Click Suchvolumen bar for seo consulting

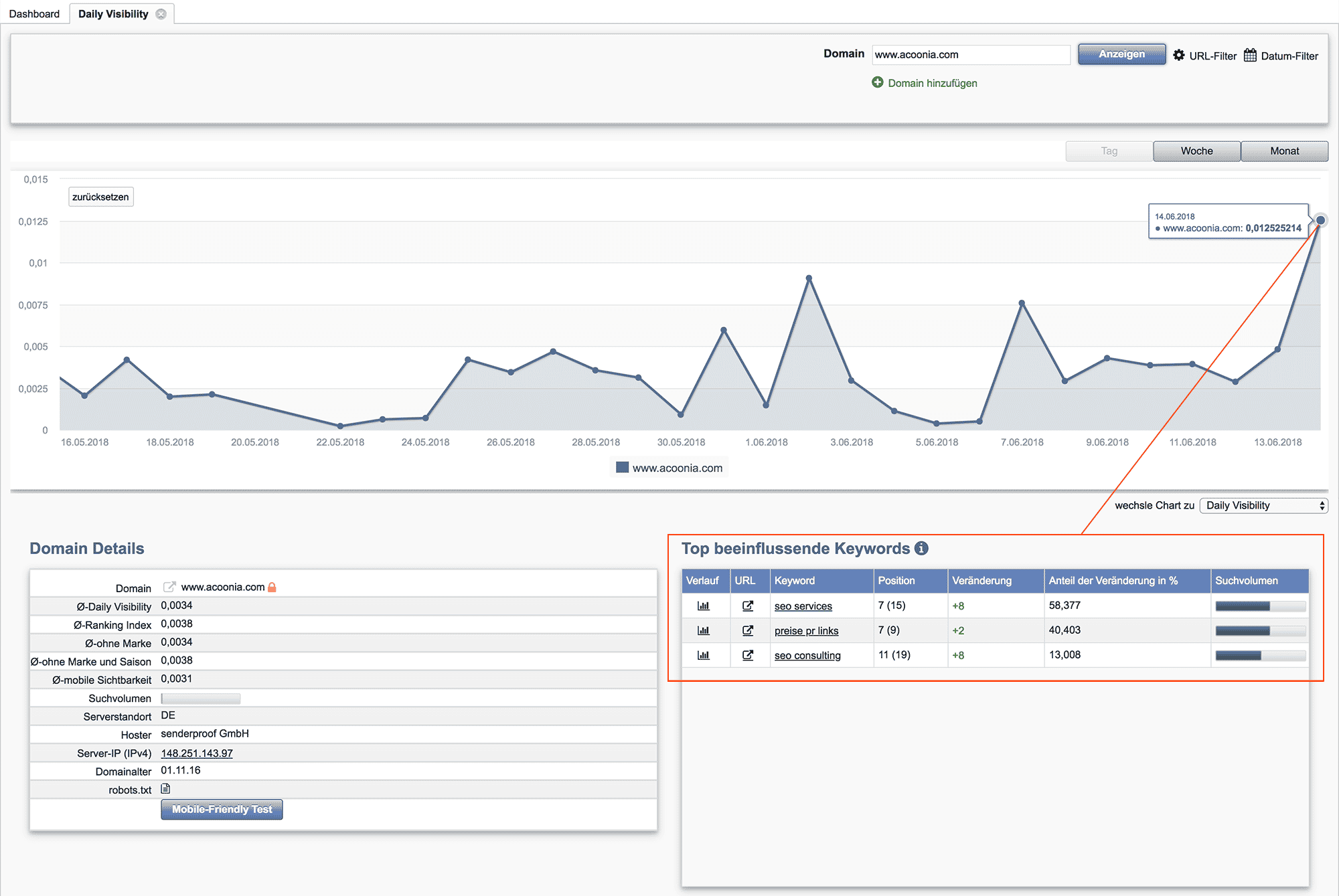(x=1260, y=656)
